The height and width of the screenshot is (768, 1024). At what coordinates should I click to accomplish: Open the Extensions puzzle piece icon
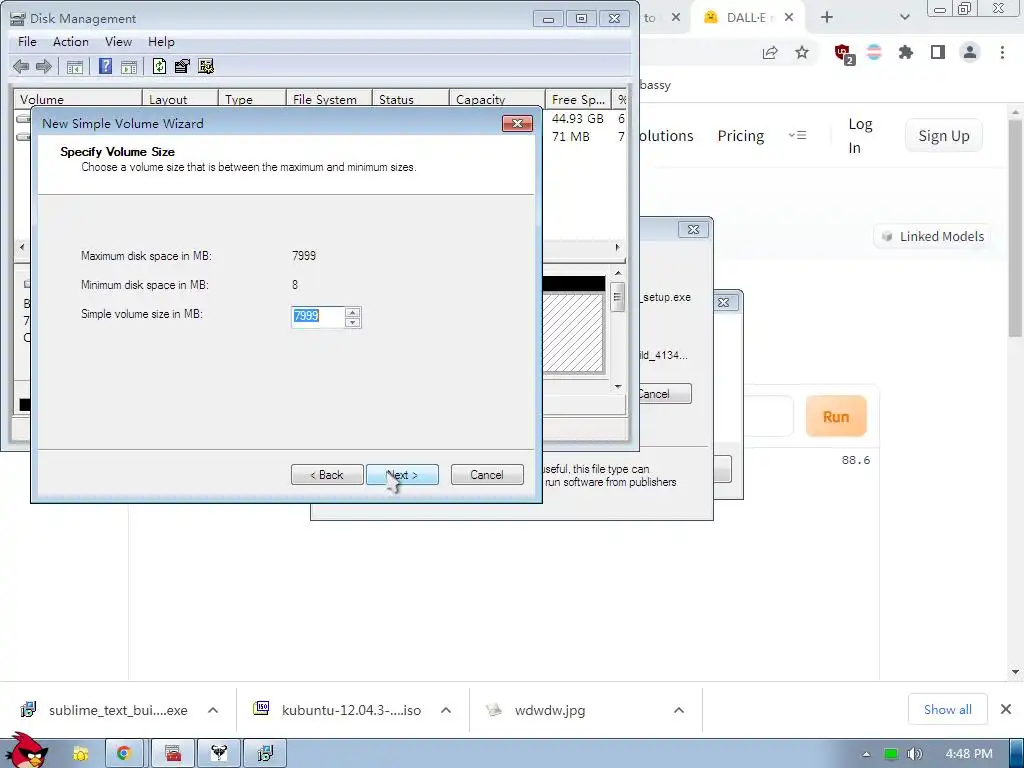pyautogui.click(x=905, y=53)
